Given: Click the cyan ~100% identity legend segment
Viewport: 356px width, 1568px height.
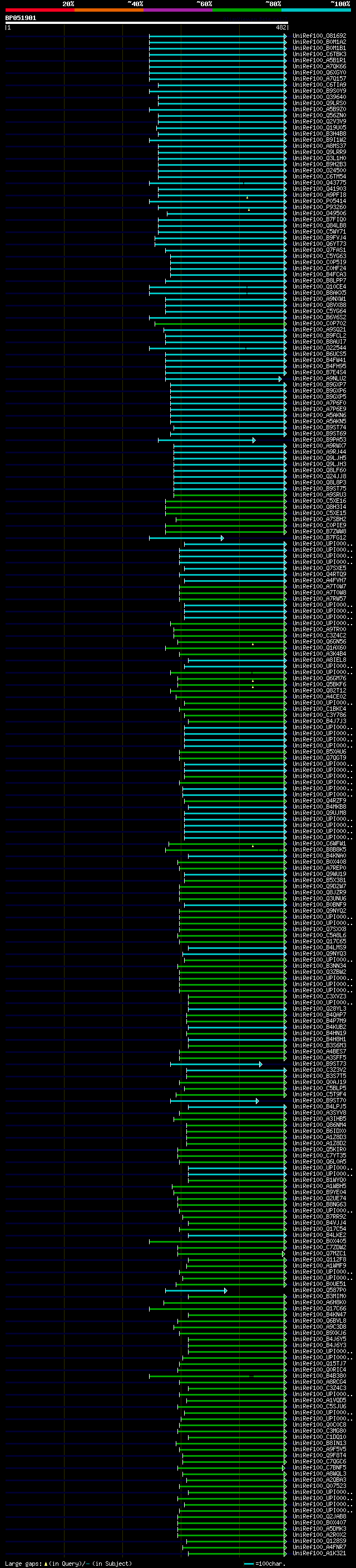Looking at the screenshot, I should pos(316,10).
